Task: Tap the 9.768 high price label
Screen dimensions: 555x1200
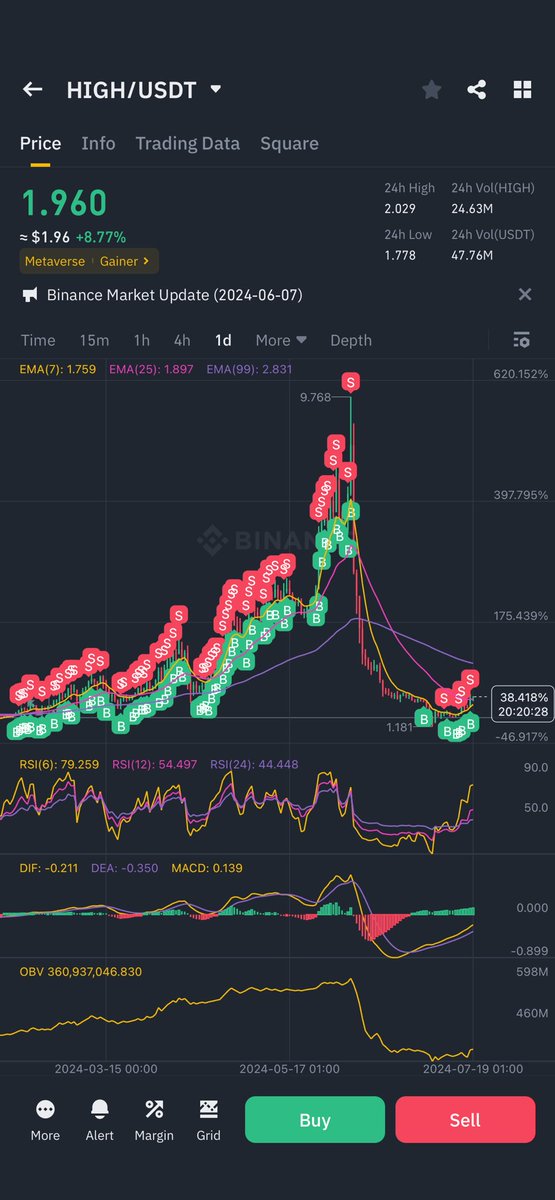Action: pyautogui.click(x=315, y=397)
